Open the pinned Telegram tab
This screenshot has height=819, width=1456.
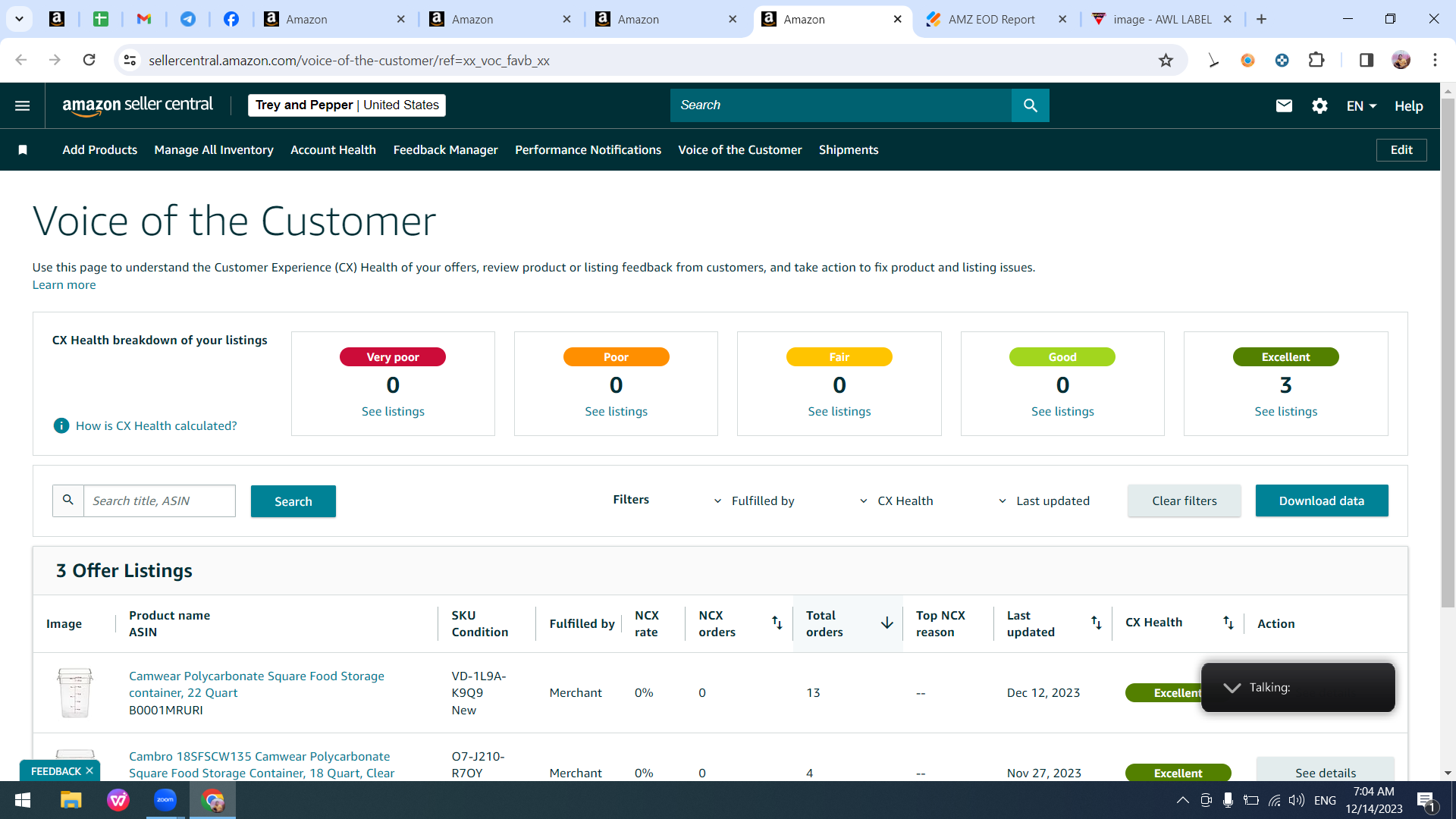click(x=188, y=19)
